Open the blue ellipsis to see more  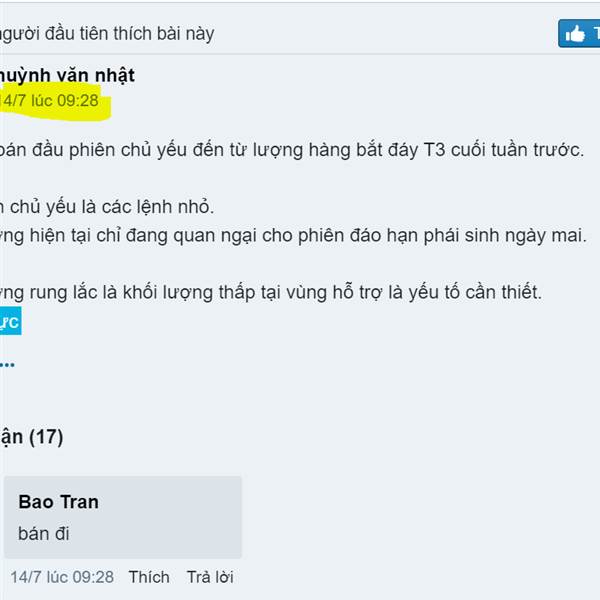[x=7, y=365]
